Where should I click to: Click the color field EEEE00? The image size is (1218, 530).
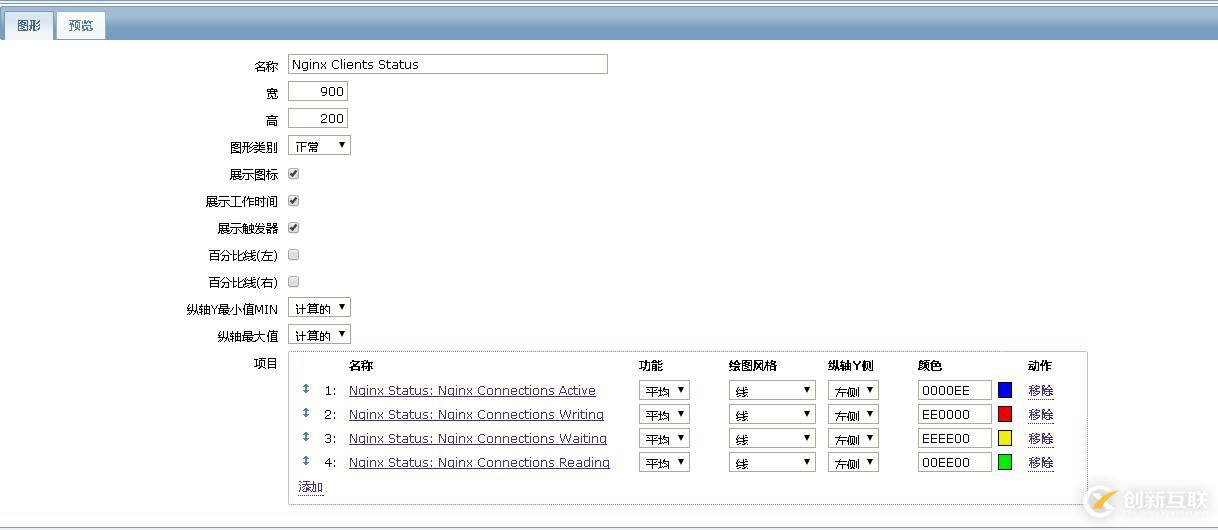[955, 438]
